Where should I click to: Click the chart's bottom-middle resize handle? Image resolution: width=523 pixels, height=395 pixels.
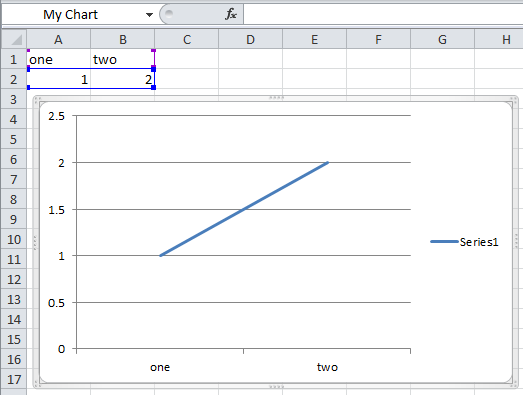277,387
